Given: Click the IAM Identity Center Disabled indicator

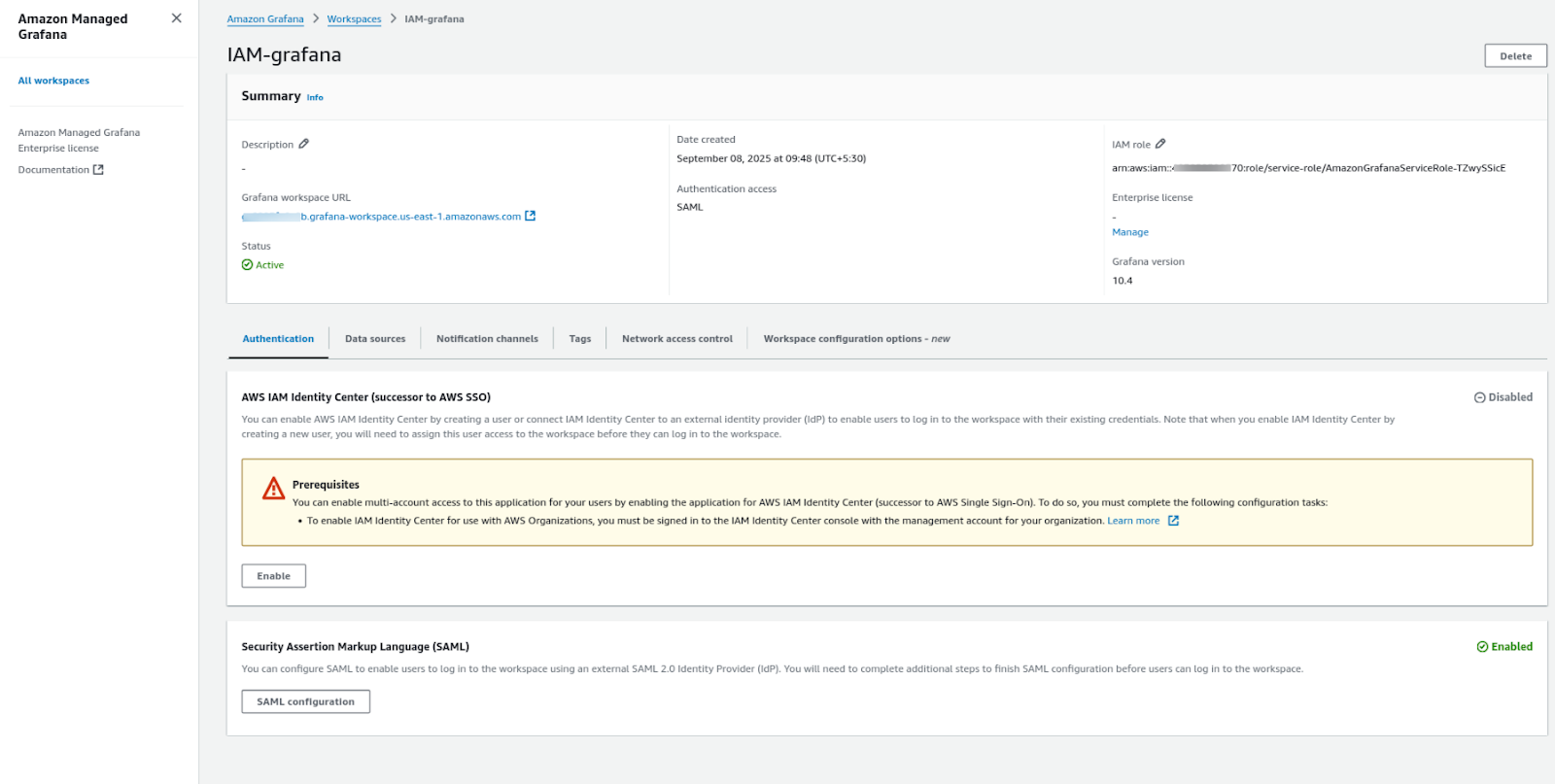Looking at the screenshot, I should coord(1503,397).
